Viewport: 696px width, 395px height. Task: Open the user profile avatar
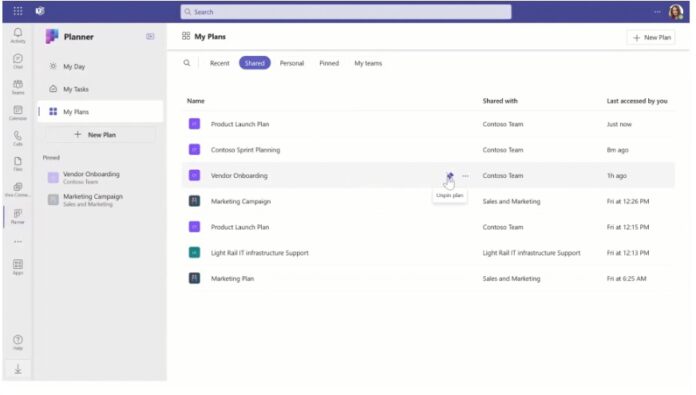point(676,12)
